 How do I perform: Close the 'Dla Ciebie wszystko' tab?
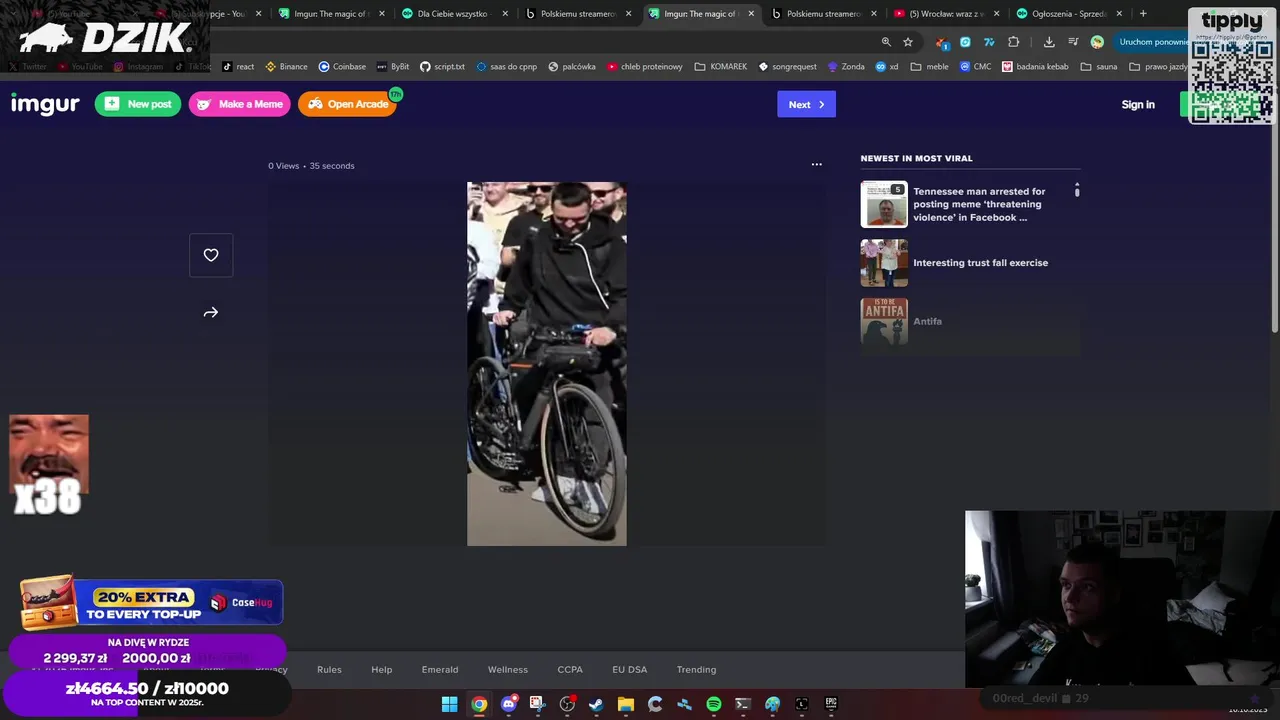[505, 14]
